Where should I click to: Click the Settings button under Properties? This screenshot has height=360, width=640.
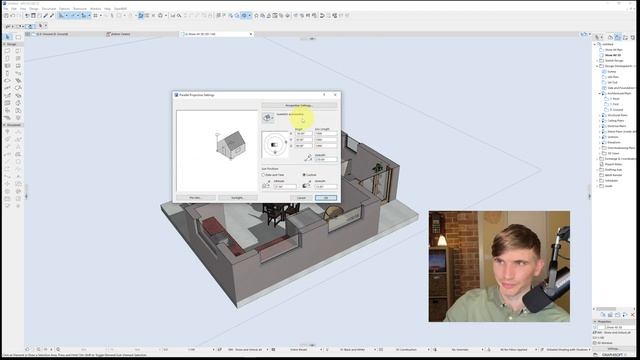tap(613, 349)
